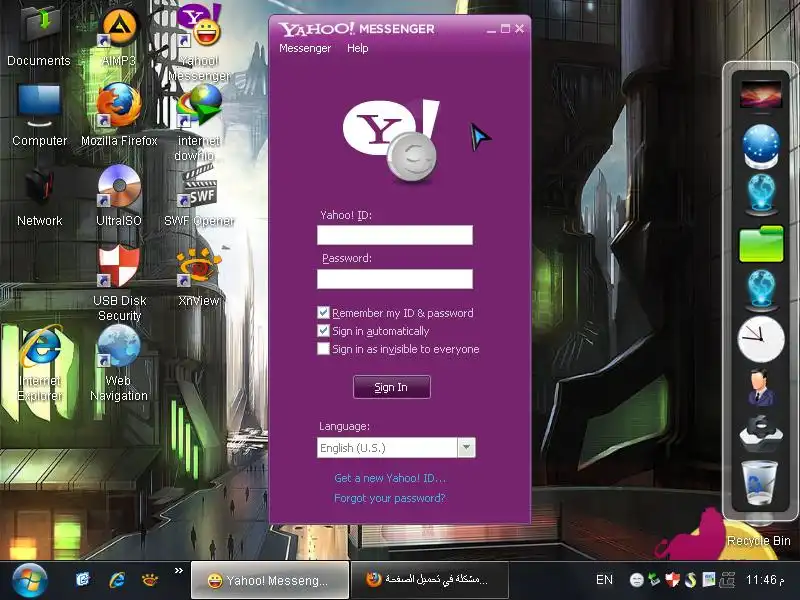Uncheck Remember my ID & password
The image size is (800, 600).
coord(323,312)
